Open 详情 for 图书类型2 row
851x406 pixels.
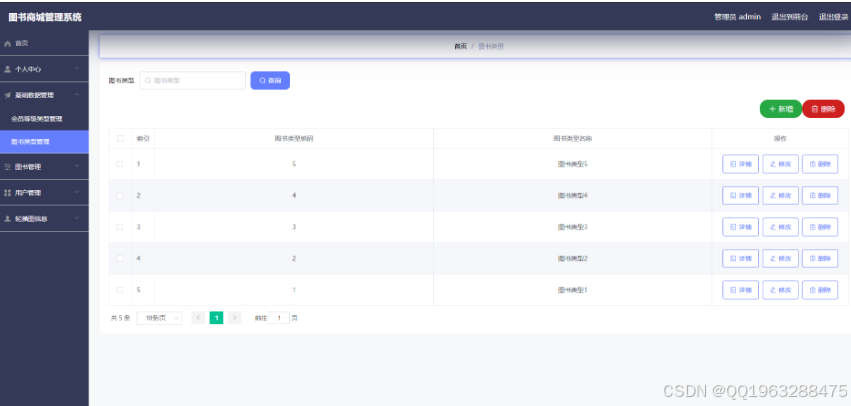(740, 258)
